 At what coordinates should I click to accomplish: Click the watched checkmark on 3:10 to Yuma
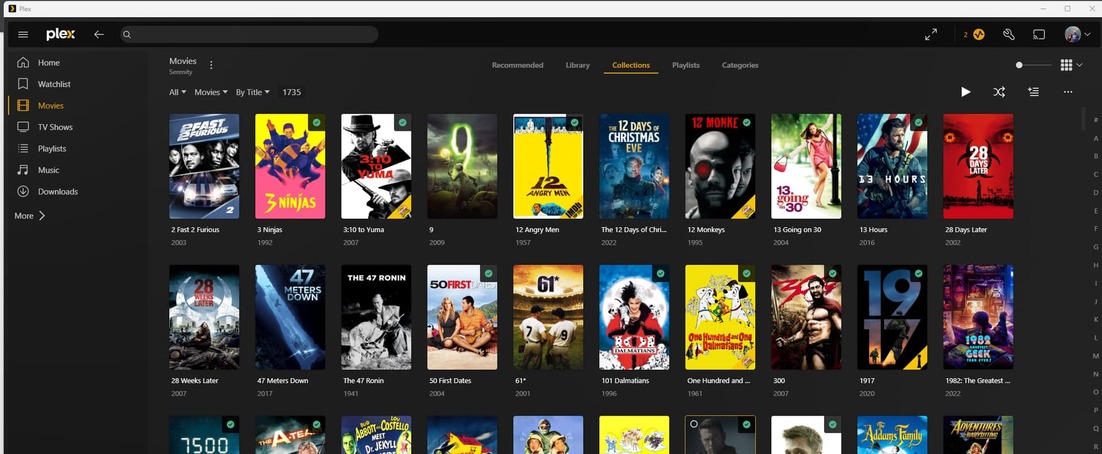(403, 122)
